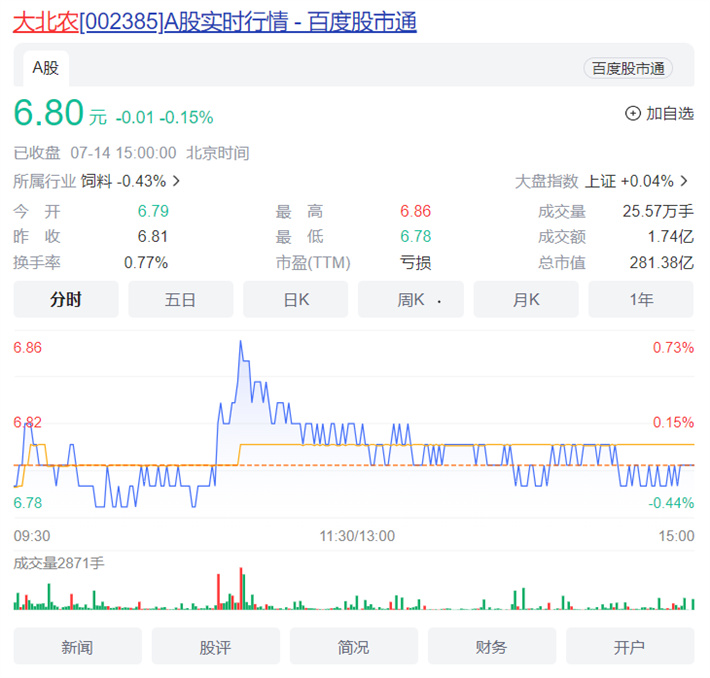710x678 pixels.
Task: Expand 大盘指数 上证 index details
Action: pyautogui.click(x=602, y=181)
